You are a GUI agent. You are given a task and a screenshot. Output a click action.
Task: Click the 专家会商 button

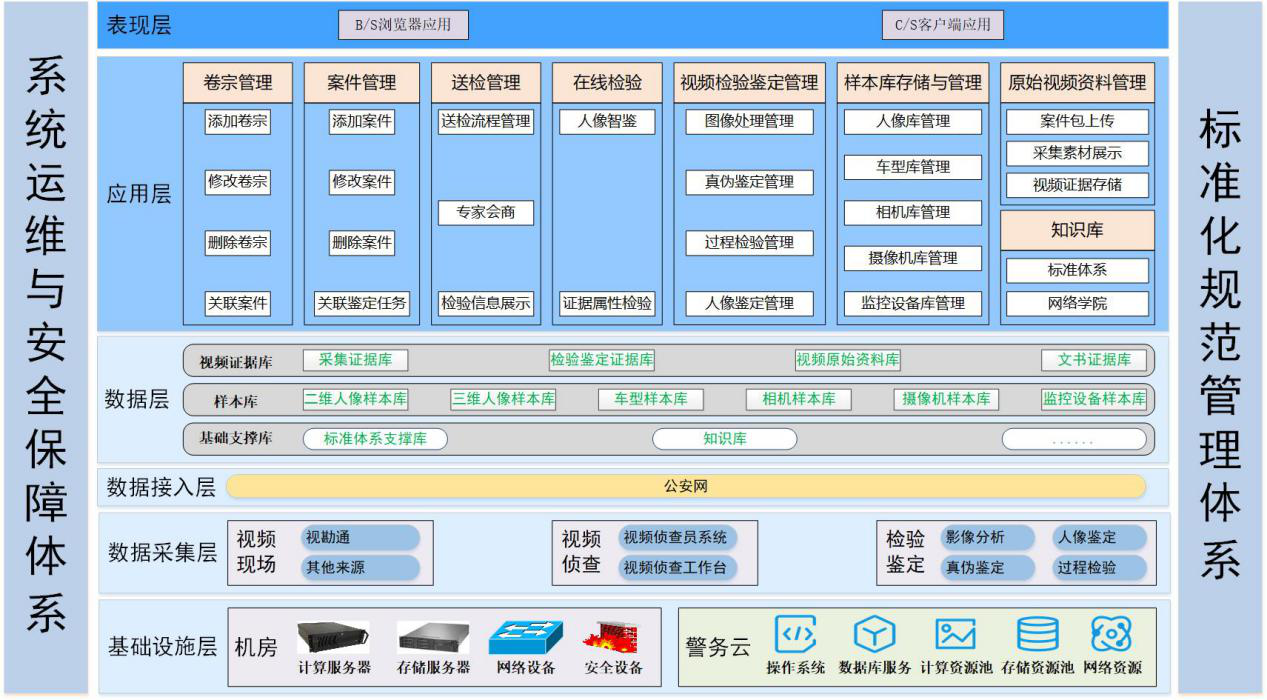484,213
